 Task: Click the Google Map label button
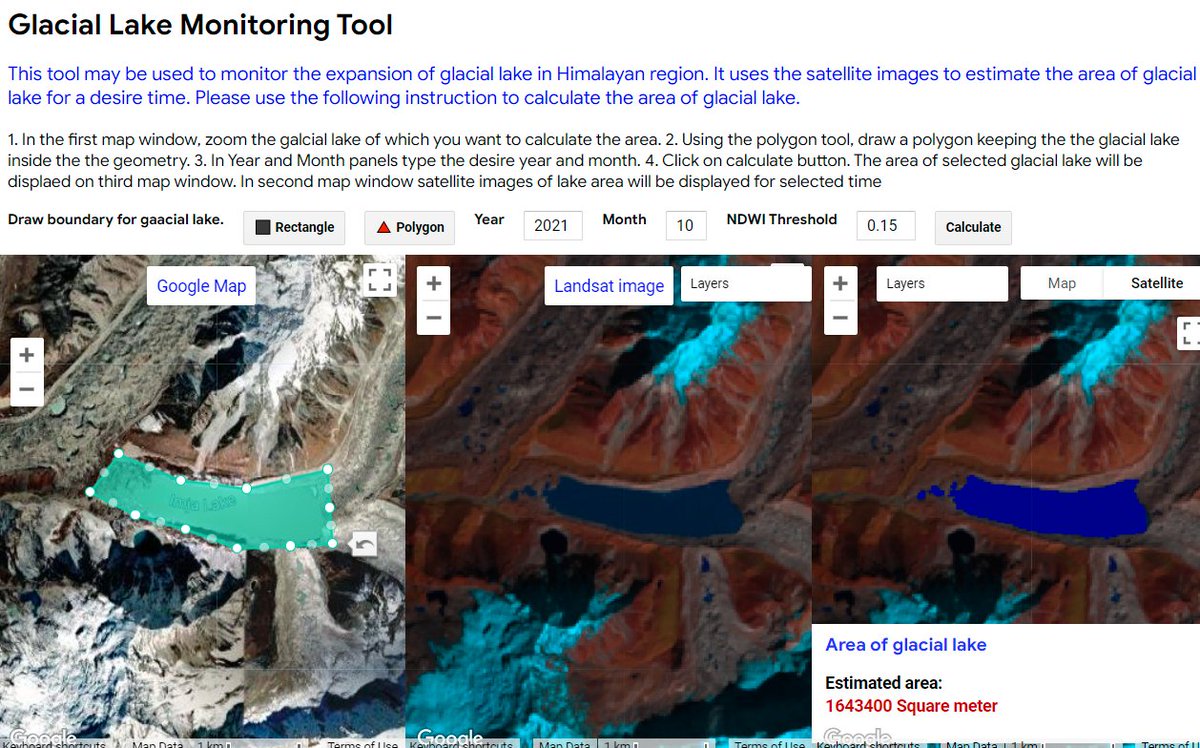(201, 286)
